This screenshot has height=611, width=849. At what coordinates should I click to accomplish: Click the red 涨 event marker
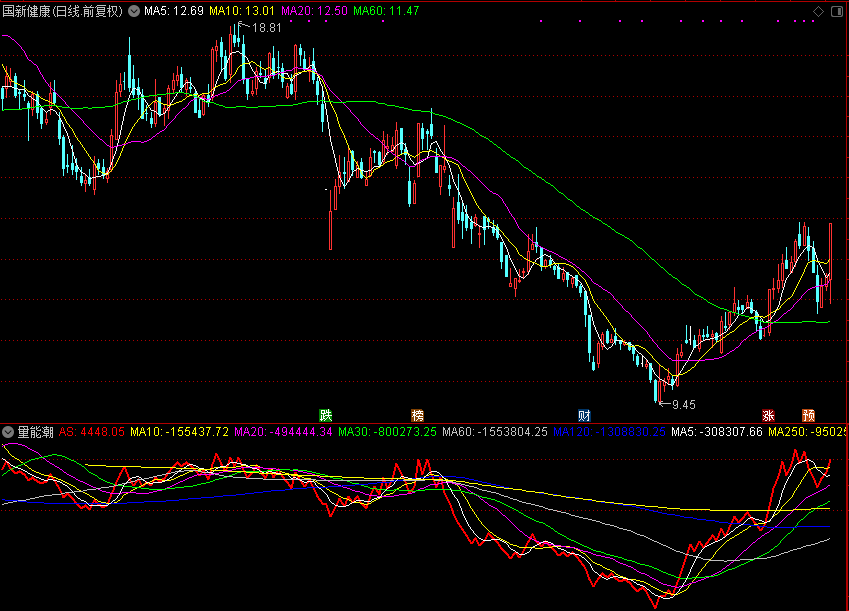(768, 415)
